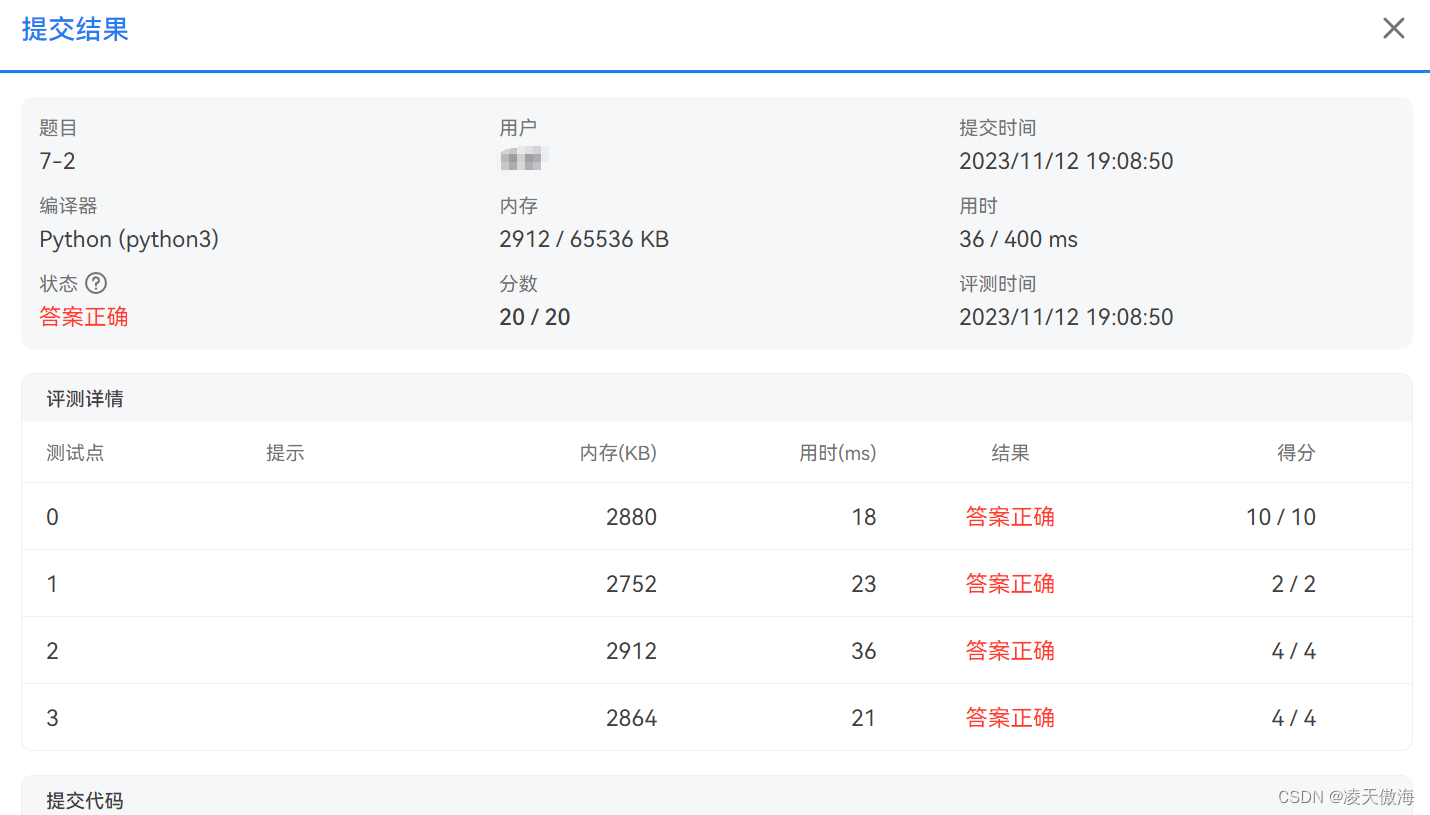
Task: Click the 结果 column header
Action: [1010, 453]
